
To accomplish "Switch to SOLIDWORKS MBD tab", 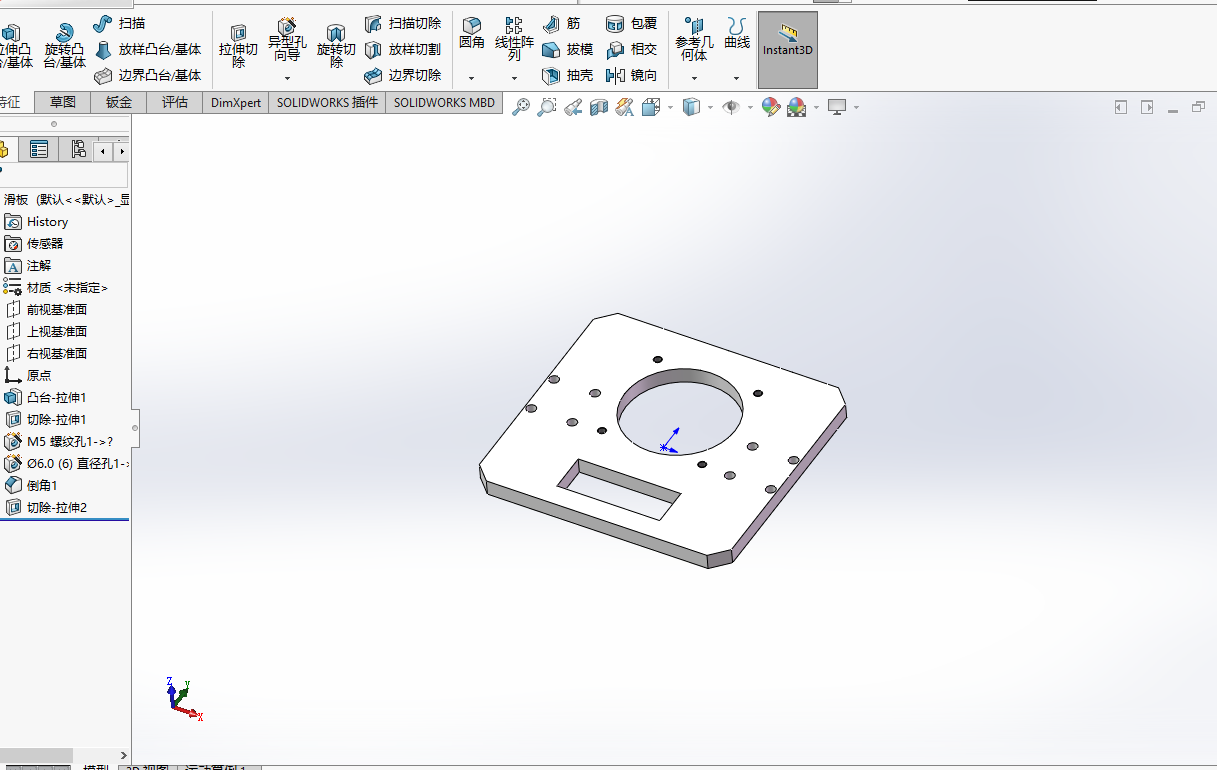I will [444, 102].
